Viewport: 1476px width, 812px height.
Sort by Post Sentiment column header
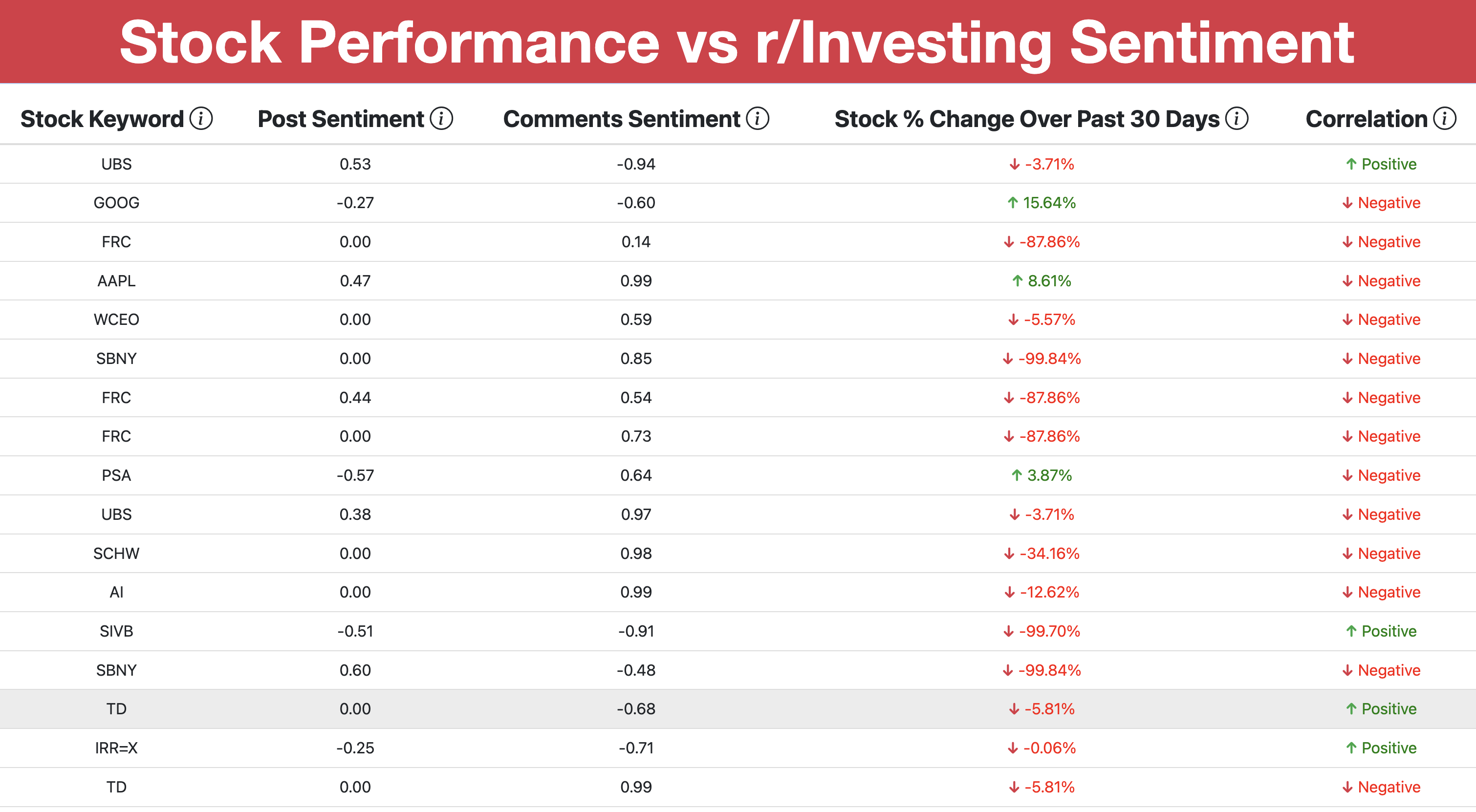(x=341, y=119)
